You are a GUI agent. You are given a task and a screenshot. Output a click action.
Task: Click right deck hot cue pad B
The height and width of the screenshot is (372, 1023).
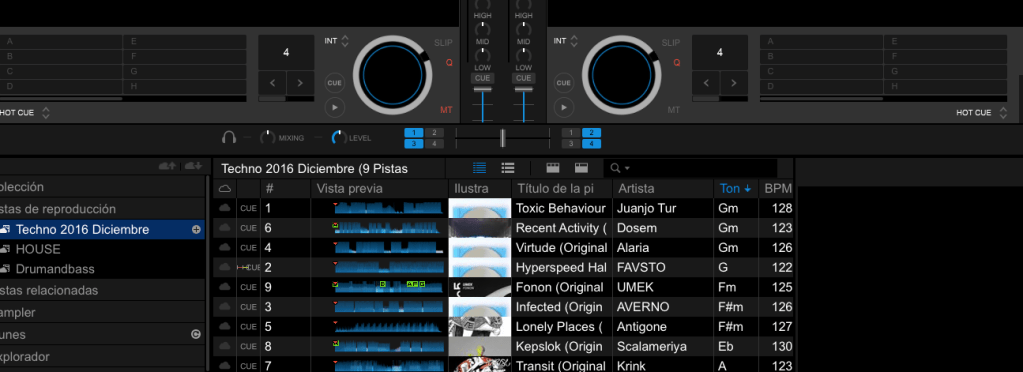(x=821, y=57)
